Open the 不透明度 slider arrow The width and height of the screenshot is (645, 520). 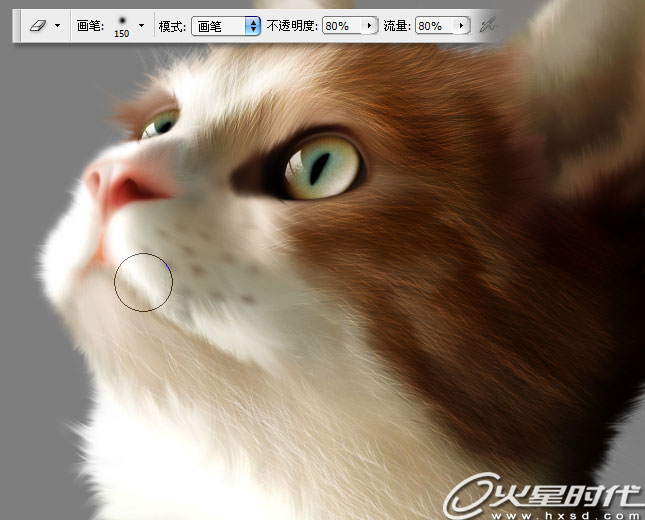[x=370, y=26]
